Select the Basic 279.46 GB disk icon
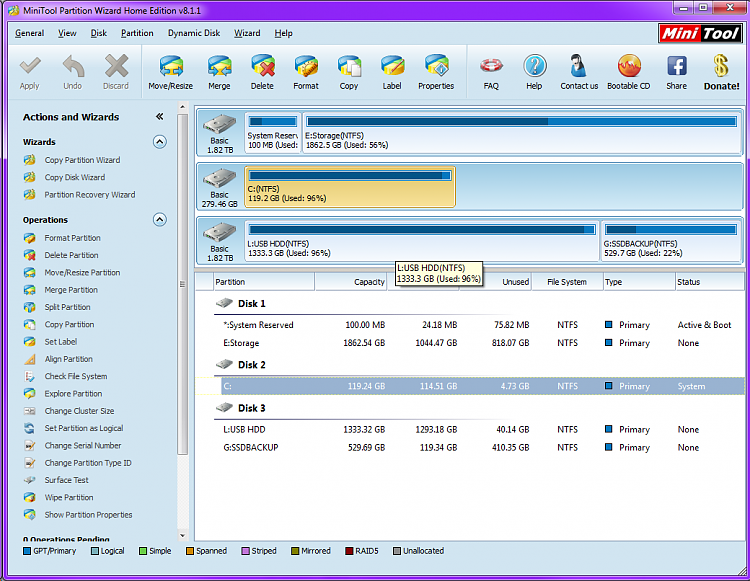Viewport: 750px width, 581px height. click(220, 177)
